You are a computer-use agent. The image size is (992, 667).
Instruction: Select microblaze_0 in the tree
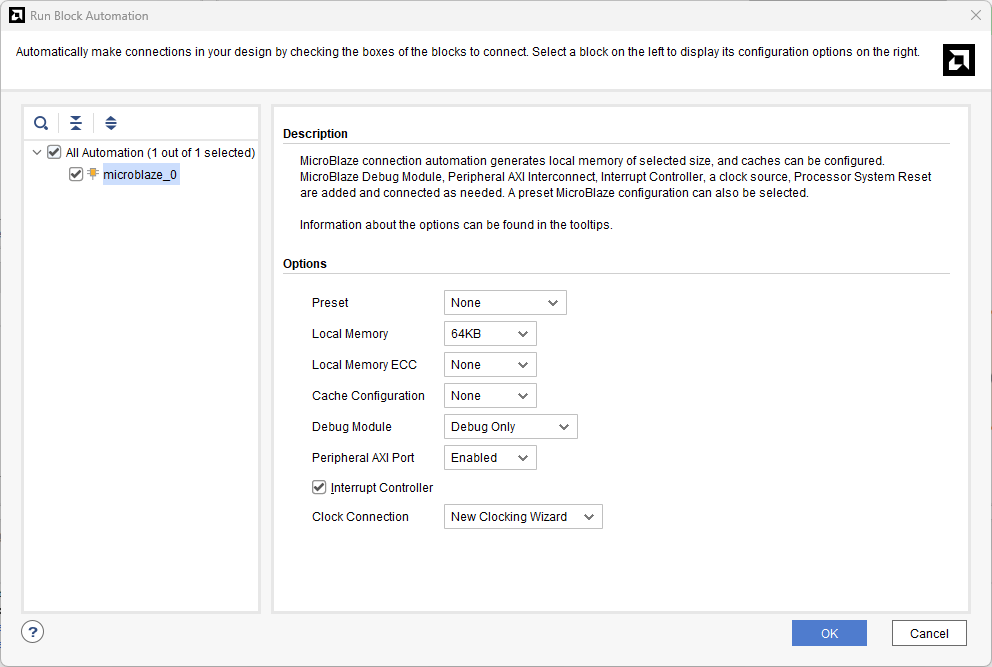tap(140, 175)
